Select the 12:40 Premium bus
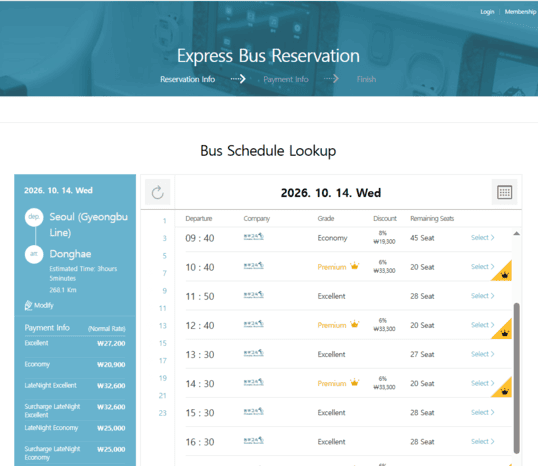This screenshot has height=466, width=538. [x=482, y=325]
